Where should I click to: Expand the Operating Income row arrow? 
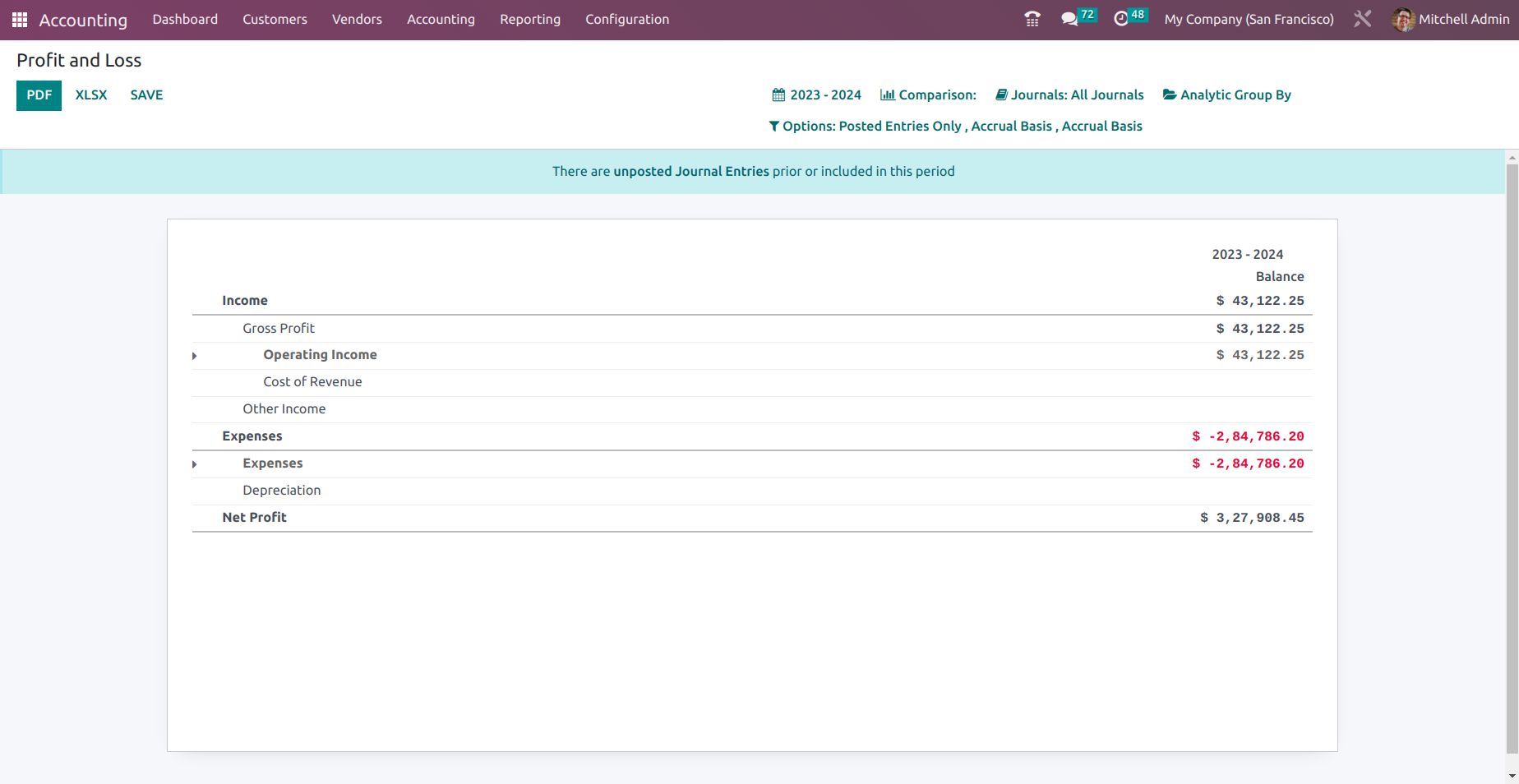[195, 356]
